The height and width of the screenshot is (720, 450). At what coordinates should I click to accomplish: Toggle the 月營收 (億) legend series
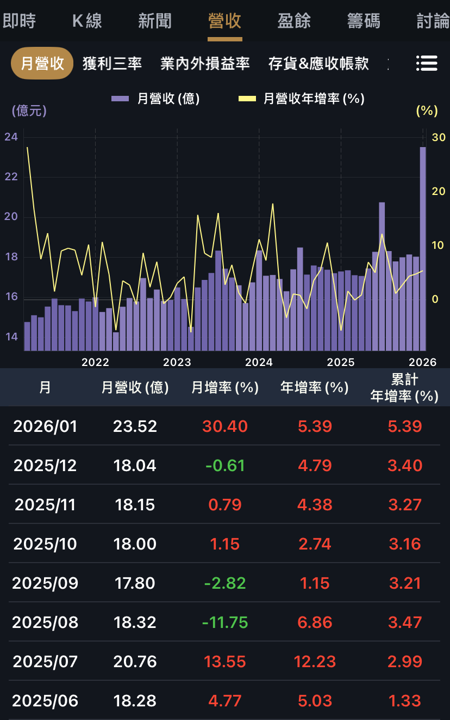click(156, 99)
